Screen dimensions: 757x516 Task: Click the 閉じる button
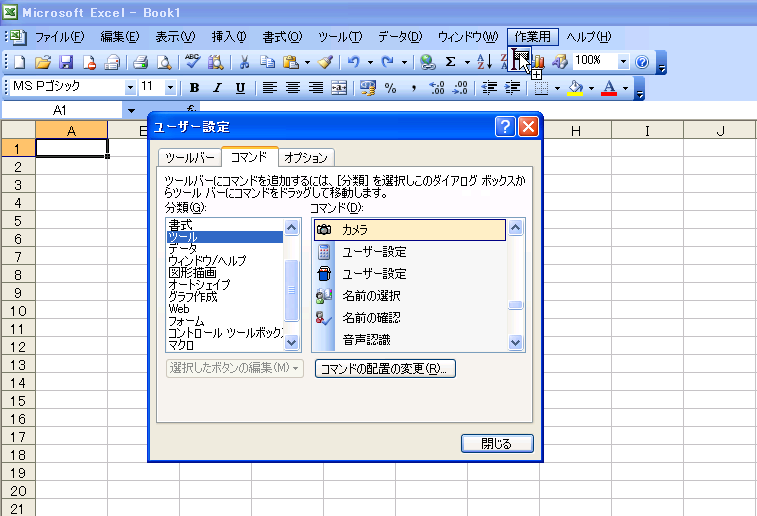tap(497, 444)
